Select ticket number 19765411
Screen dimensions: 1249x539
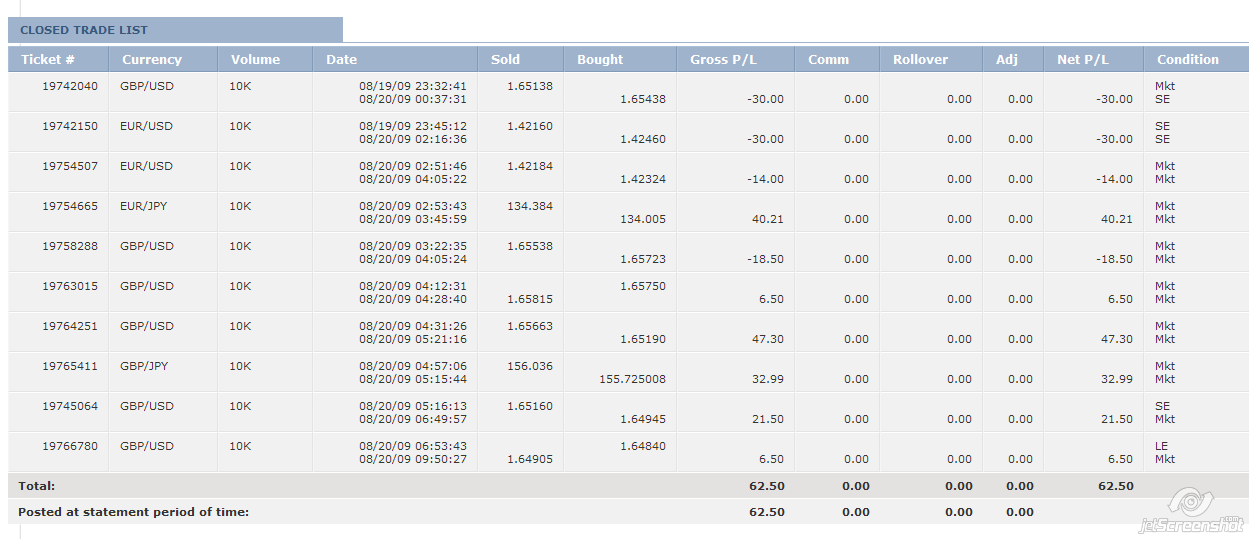[70, 366]
